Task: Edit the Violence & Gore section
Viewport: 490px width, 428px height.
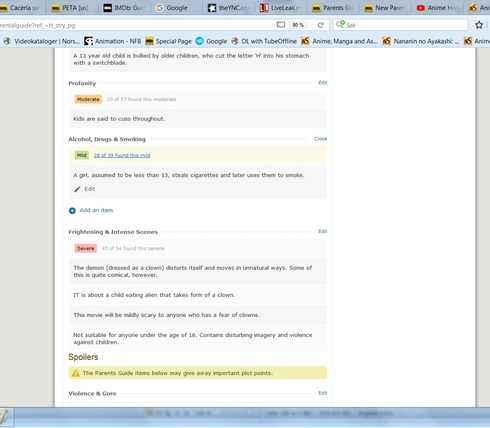Action: (x=323, y=393)
